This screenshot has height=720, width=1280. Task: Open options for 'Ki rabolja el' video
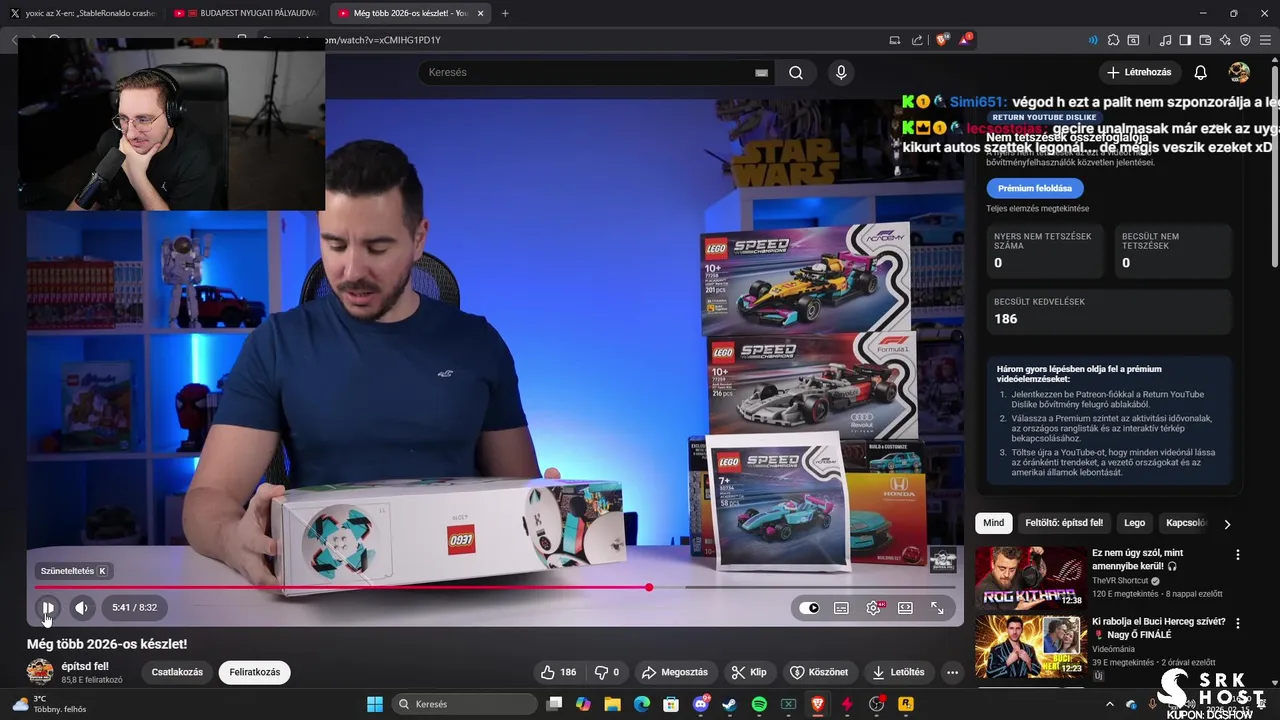tap(1238, 623)
